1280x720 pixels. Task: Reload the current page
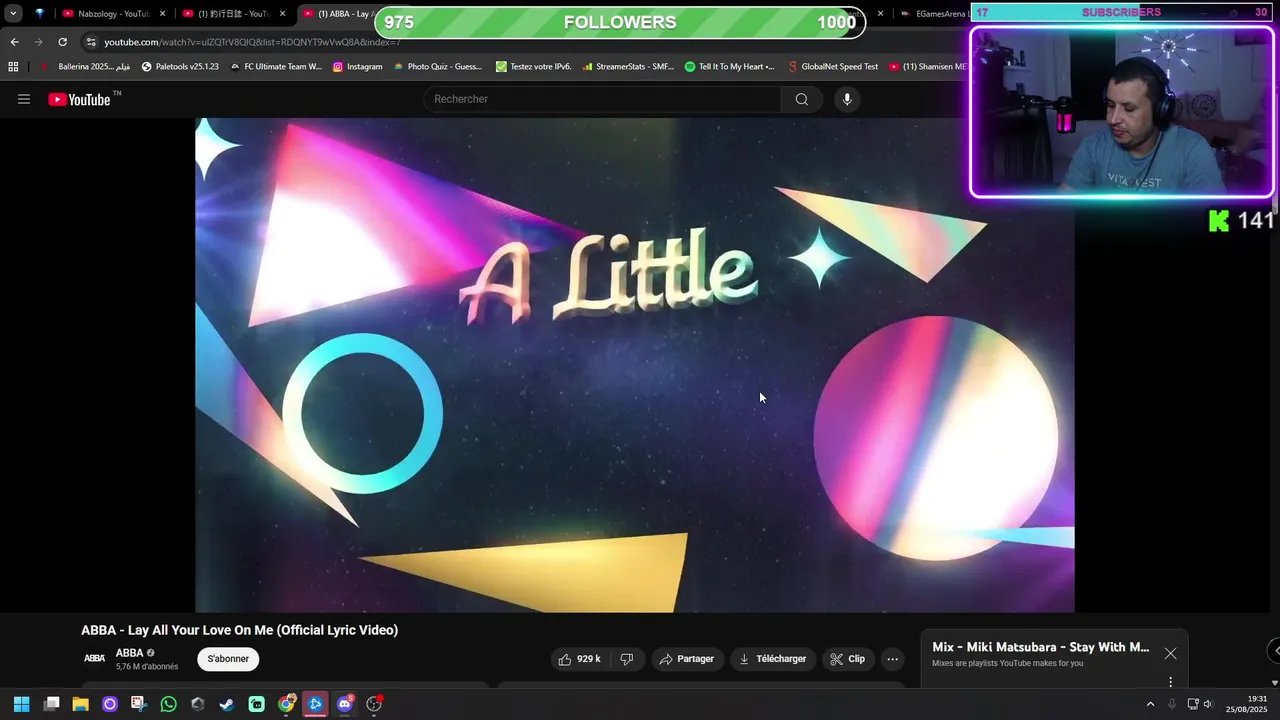pyautogui.click(x=62, y=42)
